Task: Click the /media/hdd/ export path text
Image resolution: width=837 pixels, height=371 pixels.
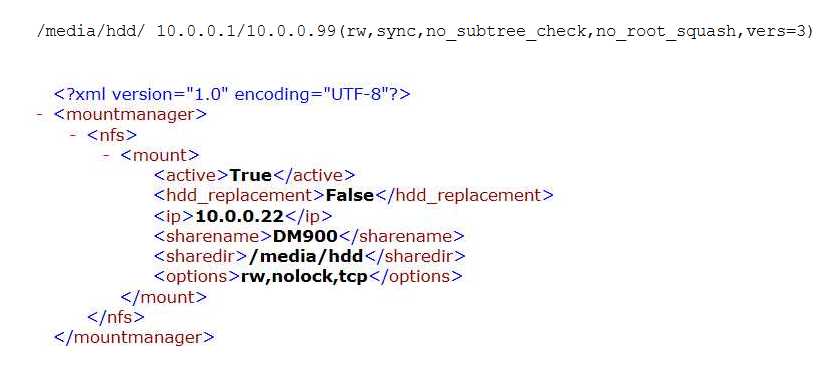Action: (90, 31)
